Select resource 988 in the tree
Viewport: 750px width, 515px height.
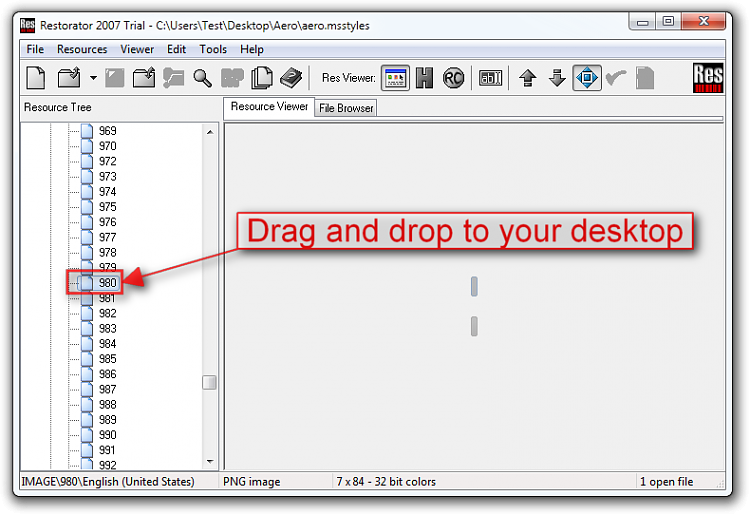tap(108, 405)
